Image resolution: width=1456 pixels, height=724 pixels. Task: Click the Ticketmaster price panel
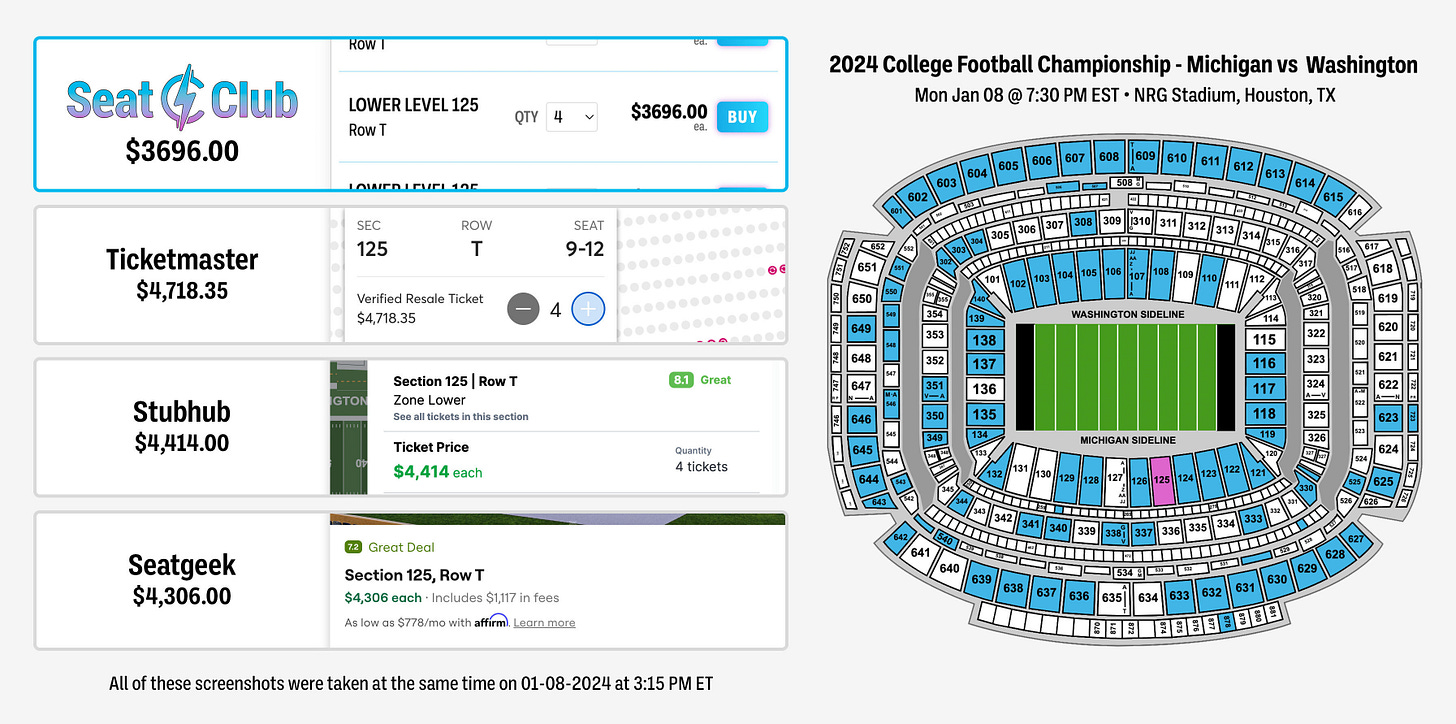pos(182,275)
